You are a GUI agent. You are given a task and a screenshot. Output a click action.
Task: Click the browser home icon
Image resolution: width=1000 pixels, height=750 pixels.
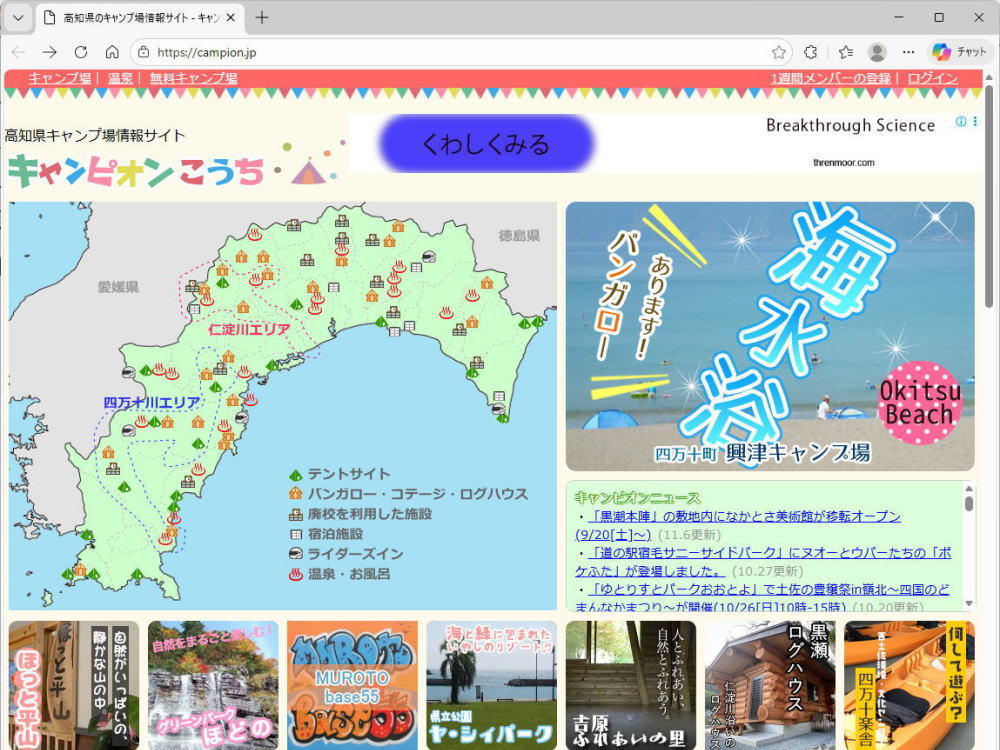pyautogui.click(x=112, y=52)
